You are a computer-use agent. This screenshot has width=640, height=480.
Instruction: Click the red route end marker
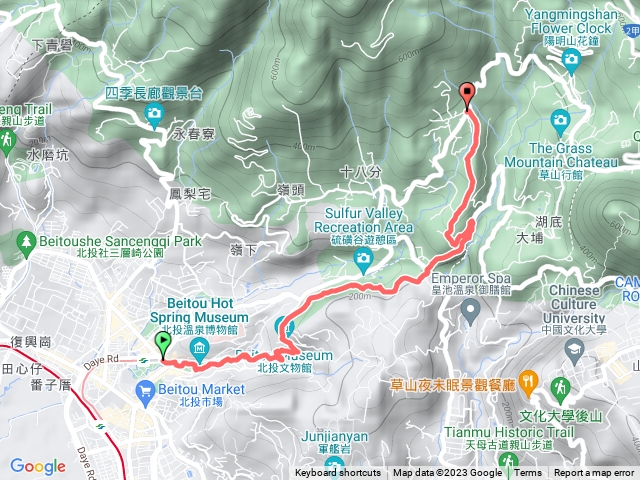(467, 95)
